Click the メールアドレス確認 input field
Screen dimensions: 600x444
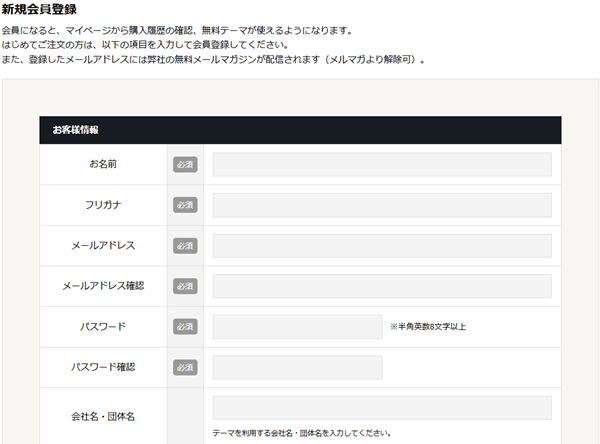click(381, 286)
